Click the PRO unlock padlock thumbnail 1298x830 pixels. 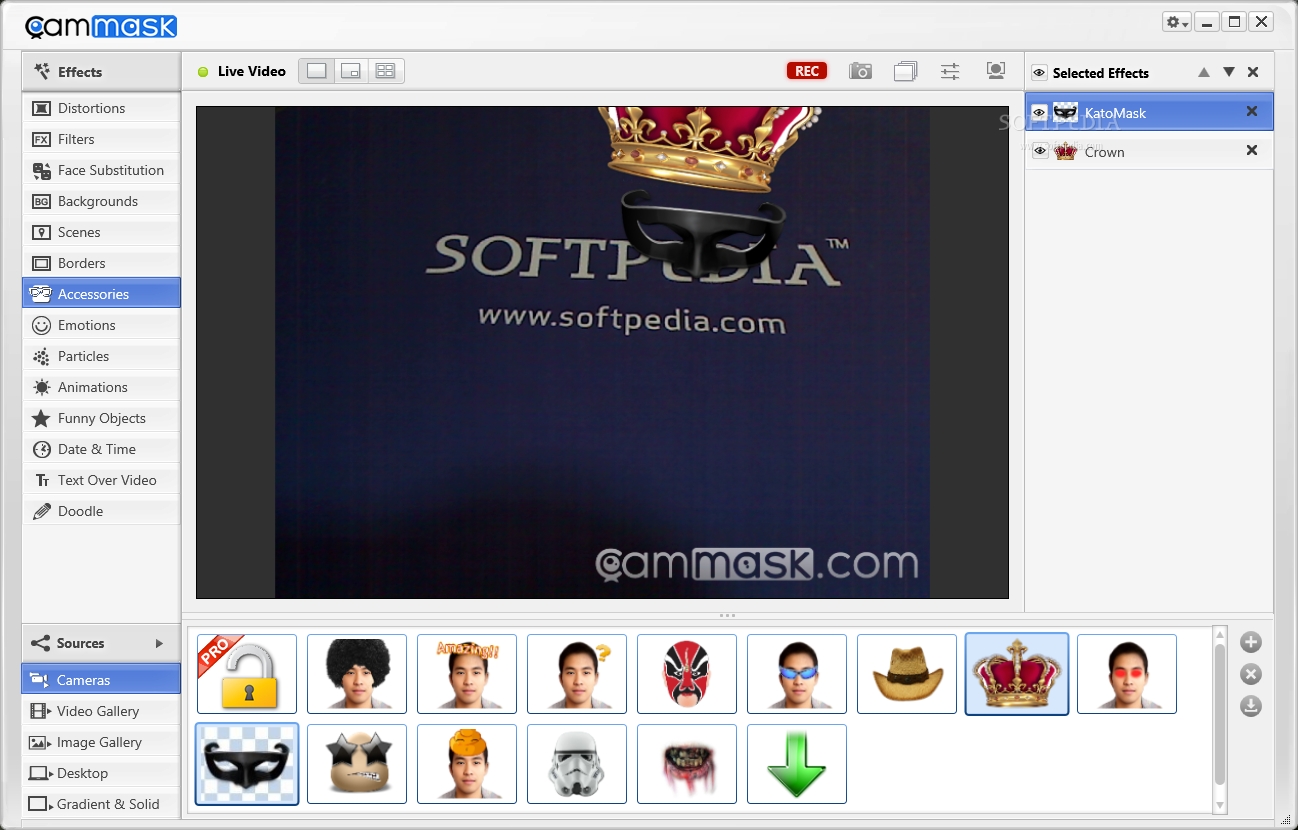tap(247, 674)
